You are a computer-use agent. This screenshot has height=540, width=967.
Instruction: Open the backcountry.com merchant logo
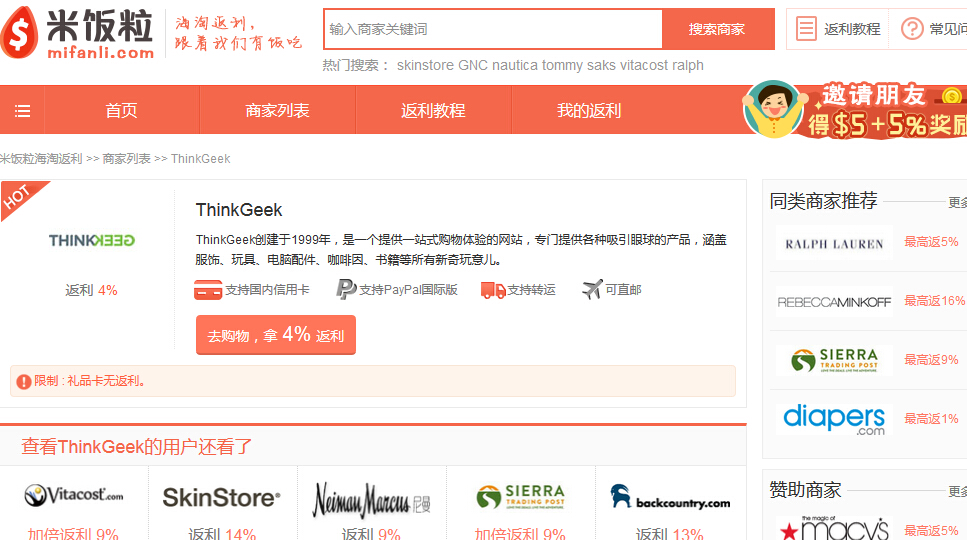pyautogui.click(x=670, y=497)
